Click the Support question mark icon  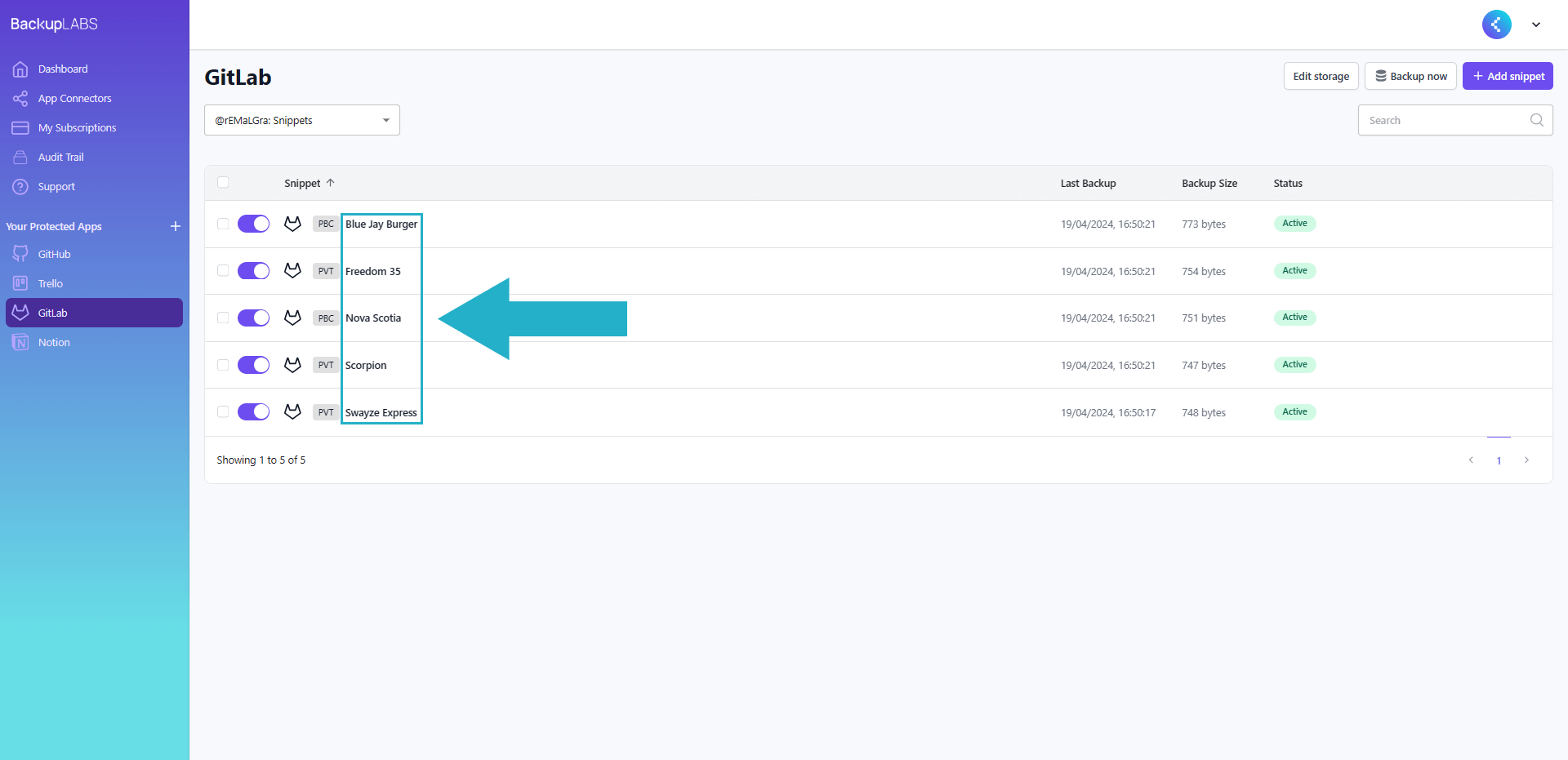click(x=20, y=187)
